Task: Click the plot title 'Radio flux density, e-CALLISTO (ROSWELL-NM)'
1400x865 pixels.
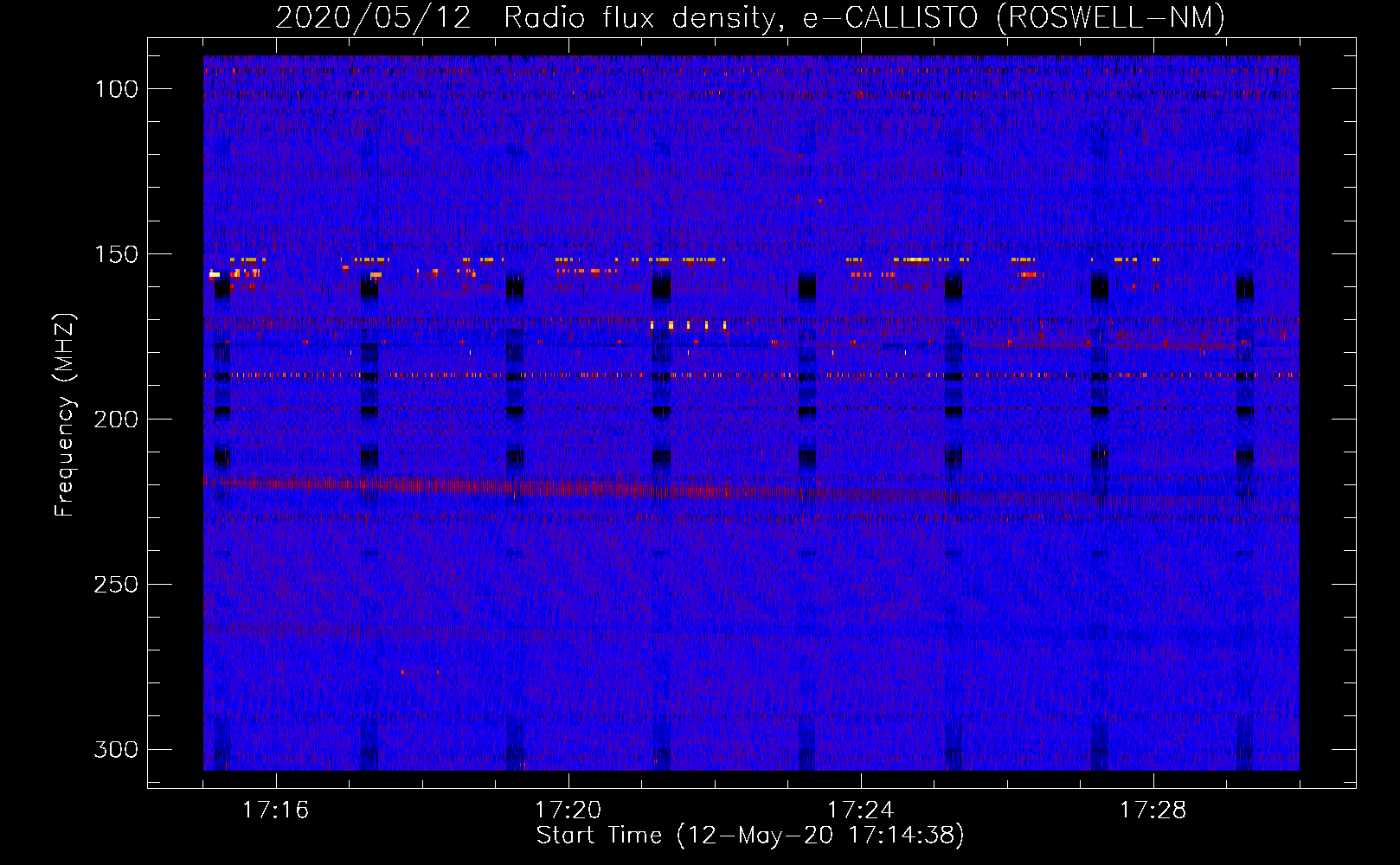Action: 864,17
